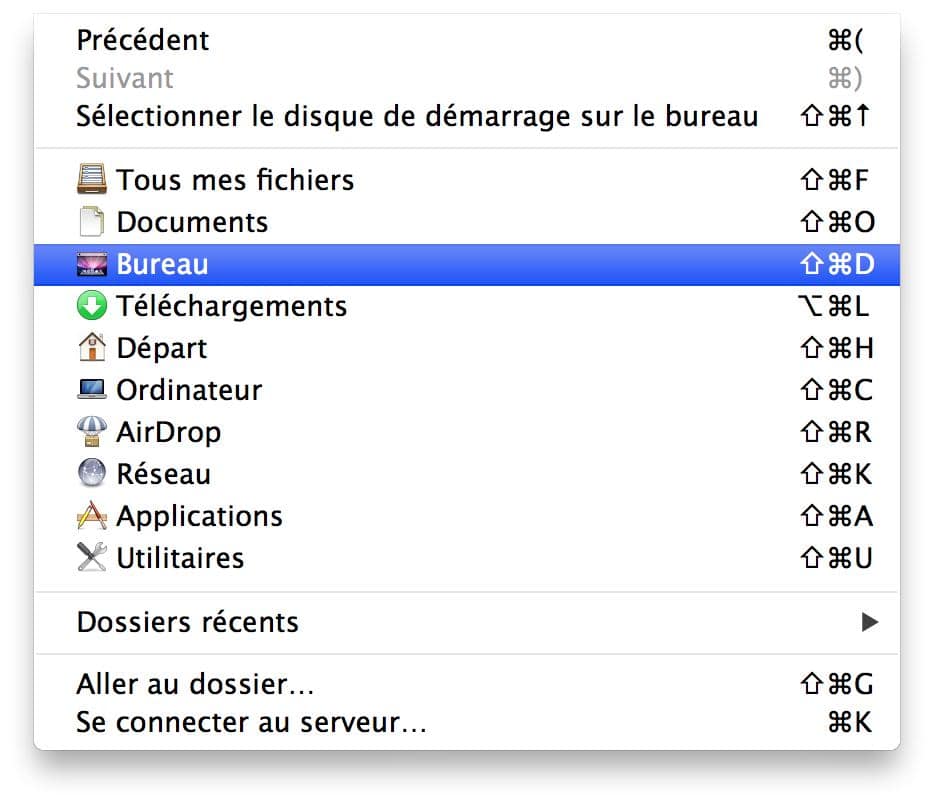Click the Utilitaires tools icon
934x804 pixels.
pyautogui.click(x=92, y=557)
